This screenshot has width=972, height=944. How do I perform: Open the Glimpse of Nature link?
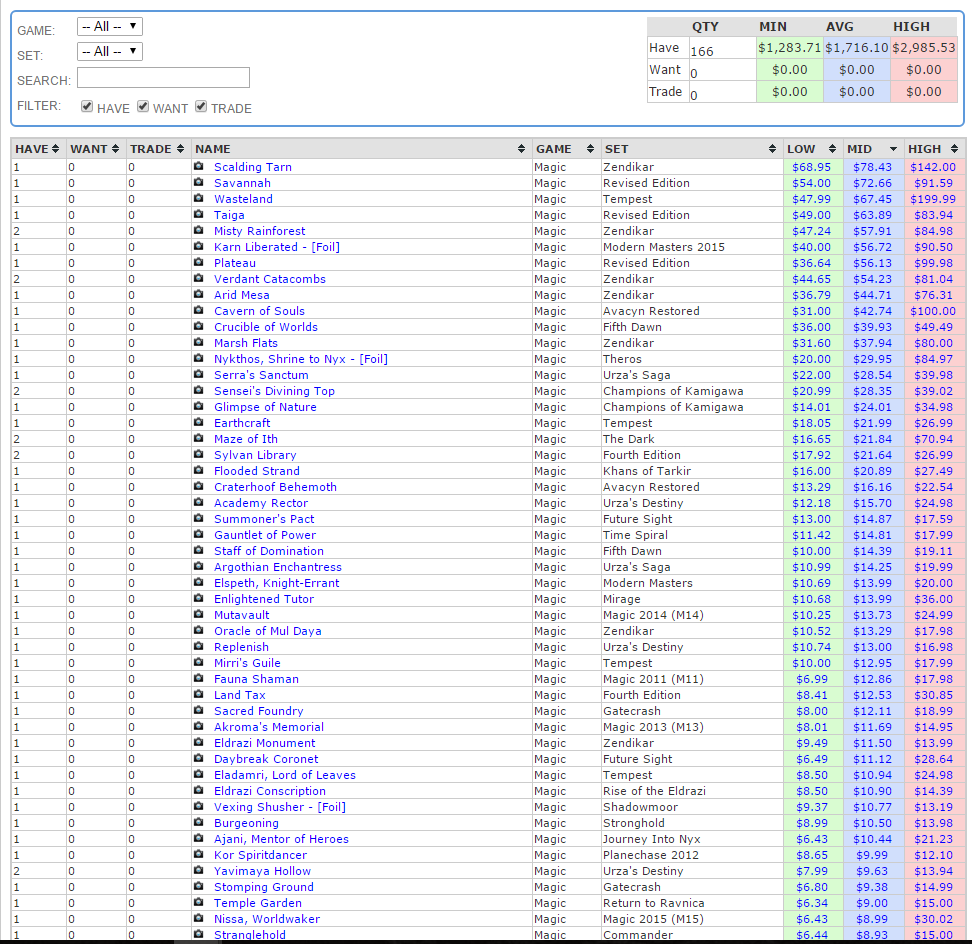click(265, 407)
